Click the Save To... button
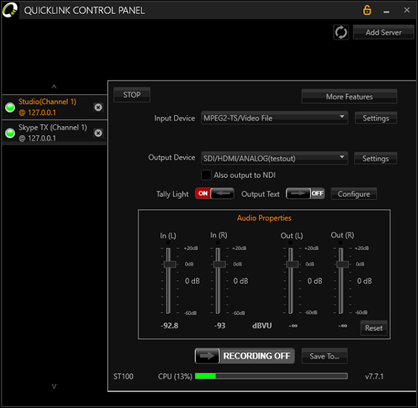The width and height of the screenshot is (418, 408). 324,356
